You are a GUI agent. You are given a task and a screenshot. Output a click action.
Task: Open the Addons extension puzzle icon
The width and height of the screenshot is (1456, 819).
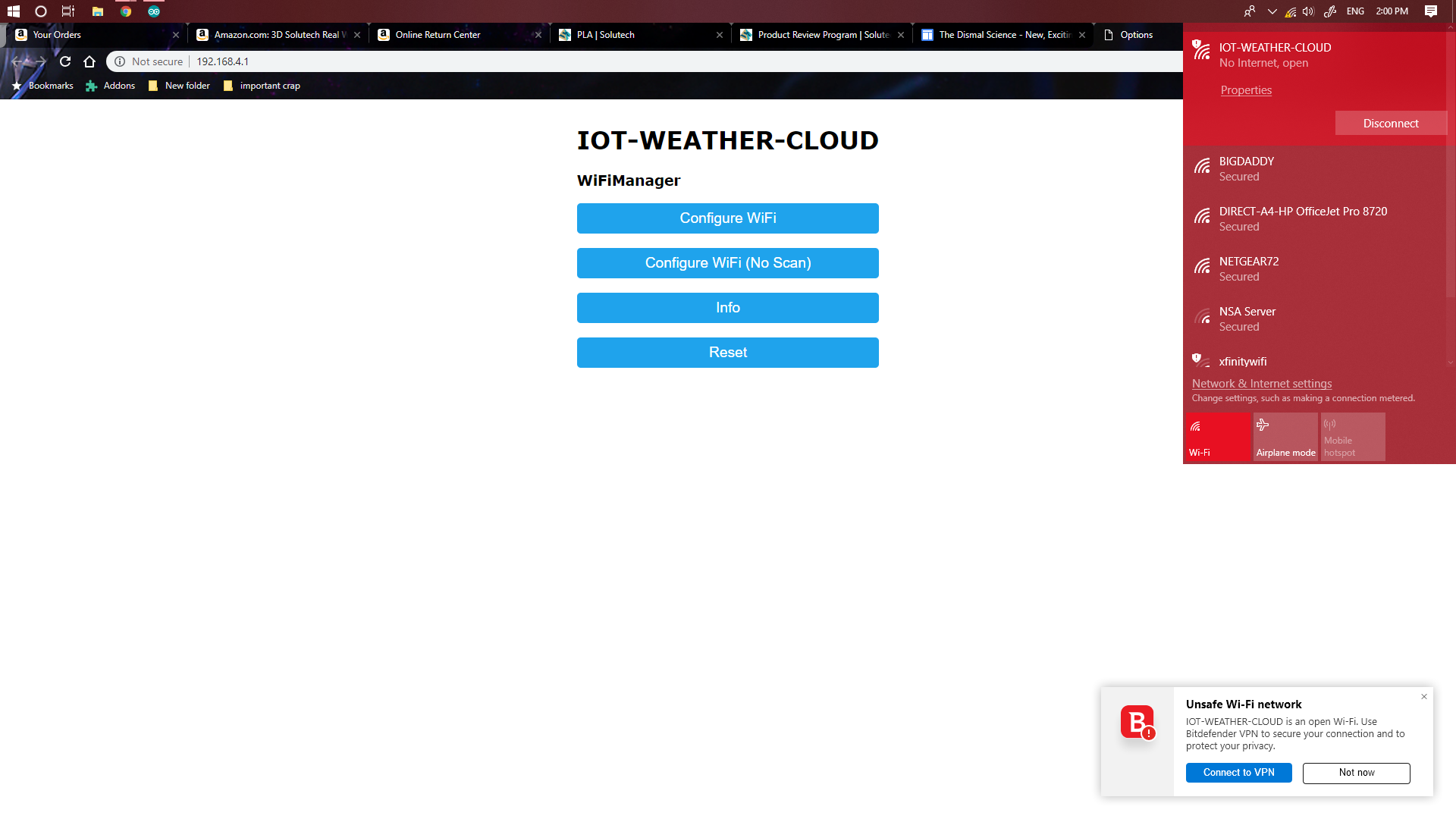[x=91, y=86]
